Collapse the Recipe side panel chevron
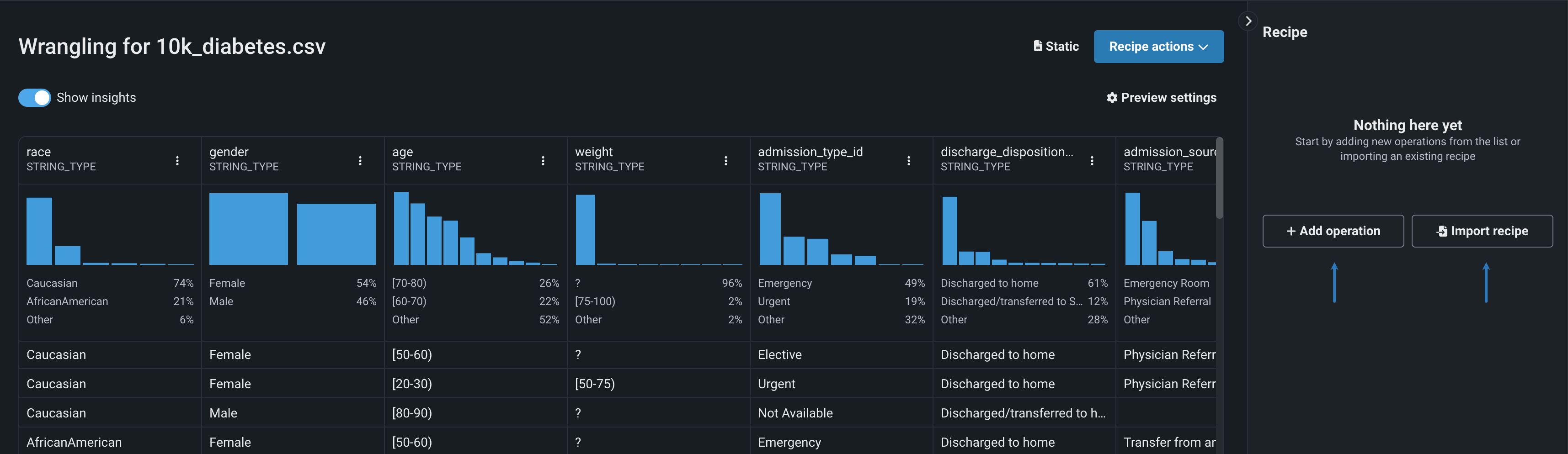 [x=1248, y=21]
